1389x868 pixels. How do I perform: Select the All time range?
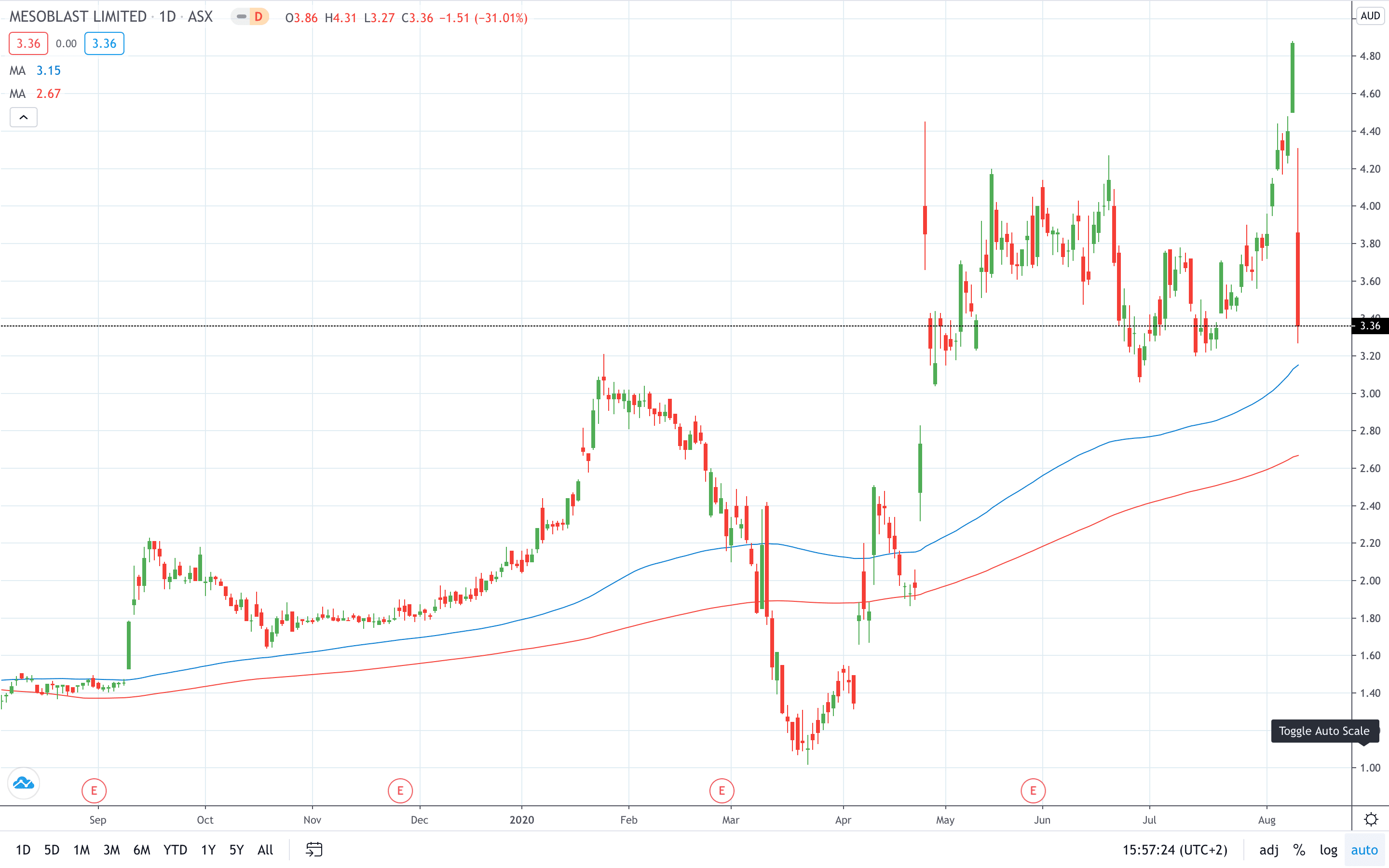coord(265,850)
